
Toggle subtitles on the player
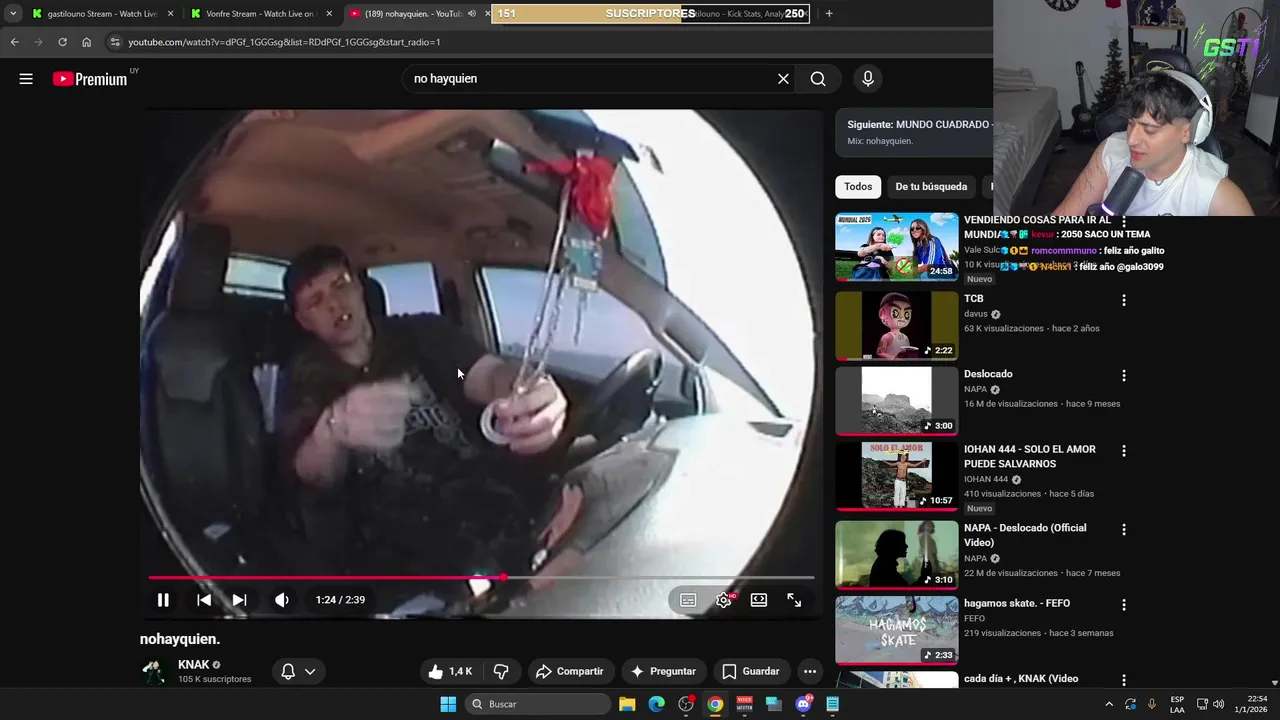688,600
